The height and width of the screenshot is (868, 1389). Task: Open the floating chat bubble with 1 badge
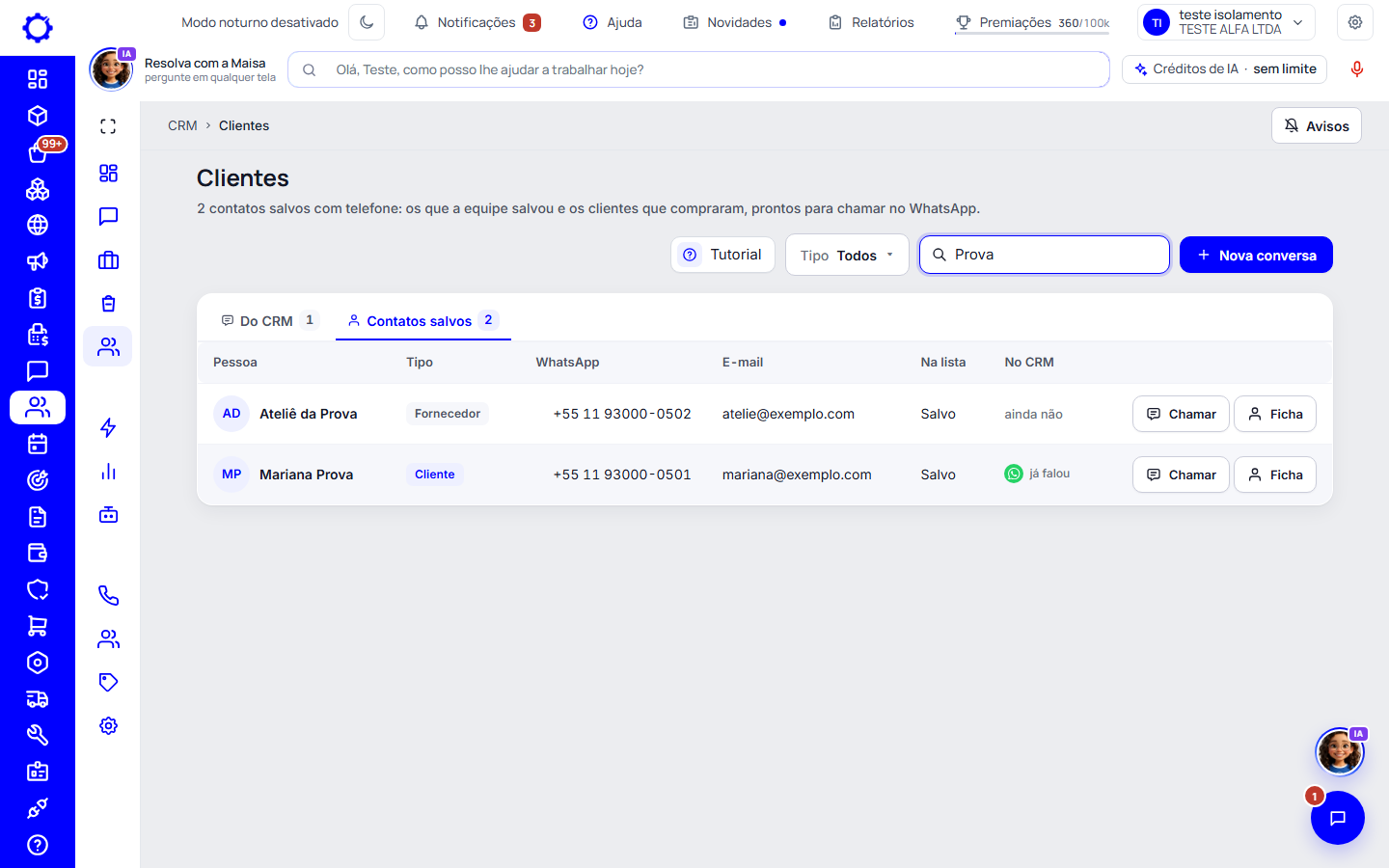click(1338, 818)
